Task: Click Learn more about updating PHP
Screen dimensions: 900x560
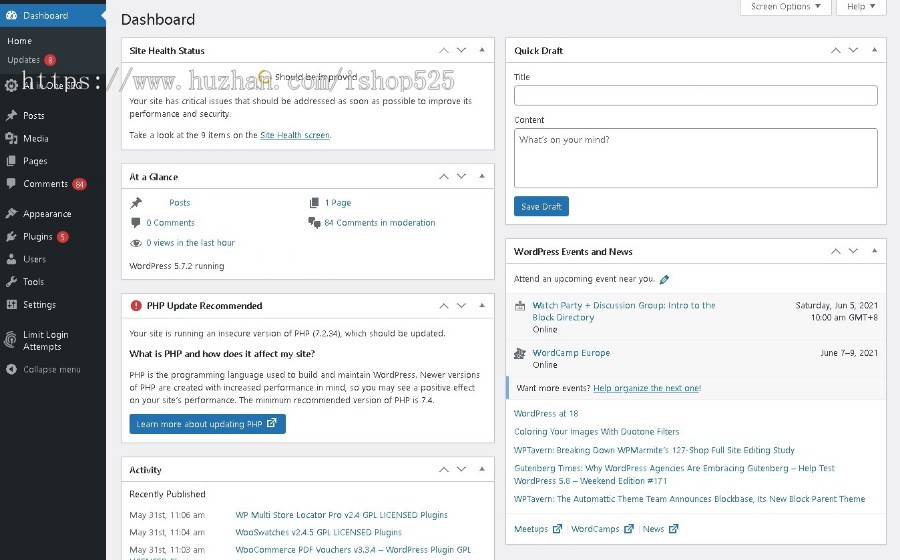Action: tap(207, 424)
